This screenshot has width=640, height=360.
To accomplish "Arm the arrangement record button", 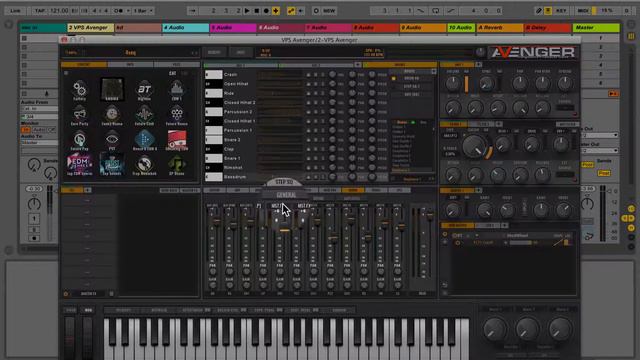I will click(x=266, y=11).
